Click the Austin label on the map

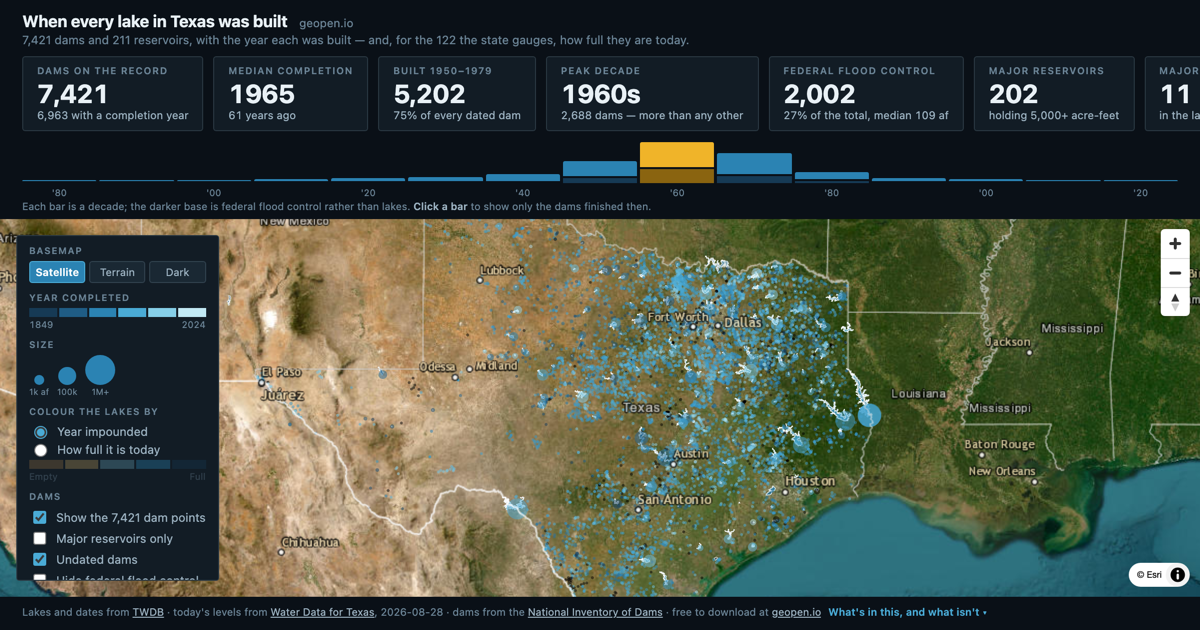click(x=691, y=454)
